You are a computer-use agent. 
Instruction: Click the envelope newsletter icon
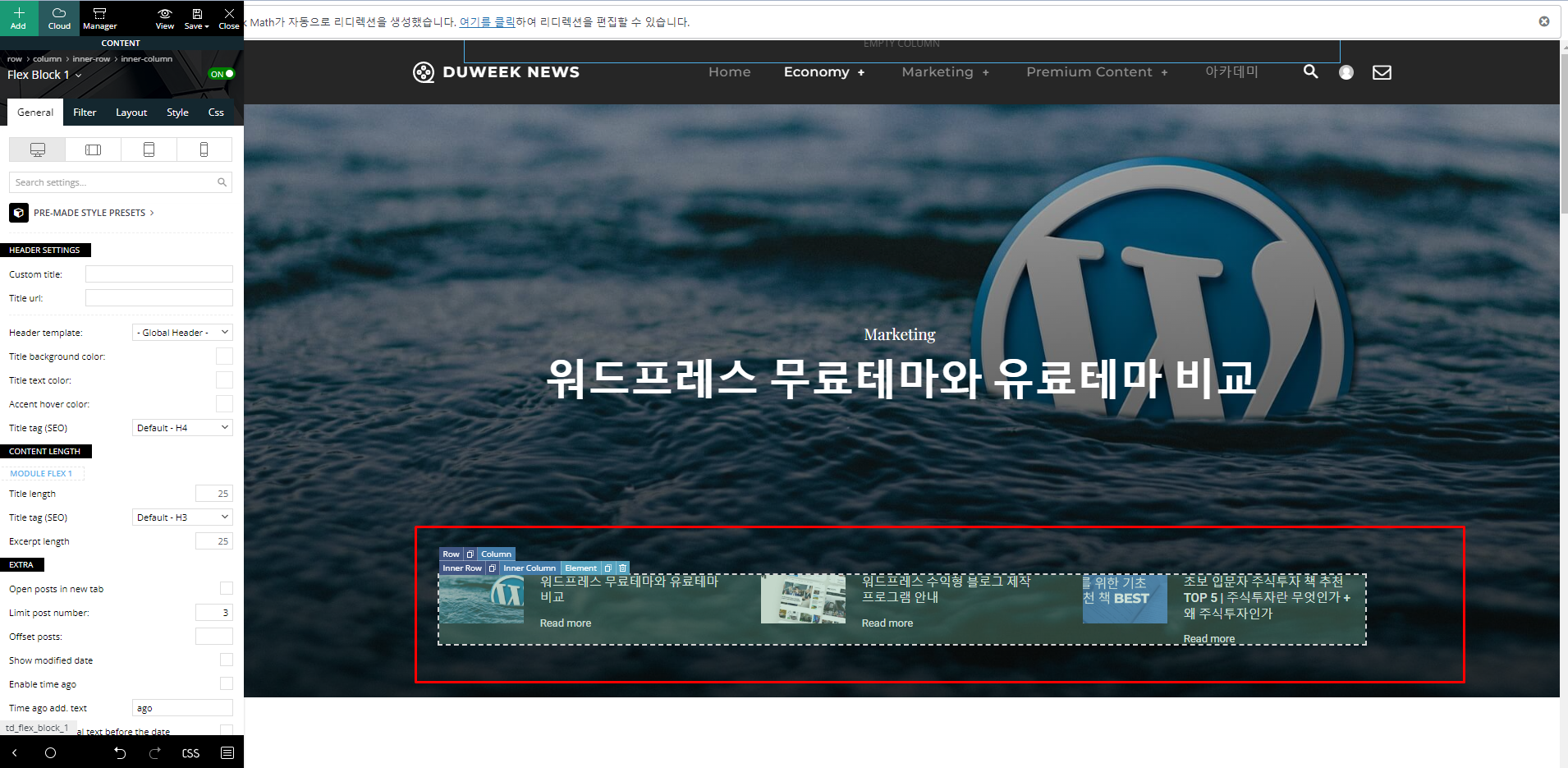point(1382,72)
